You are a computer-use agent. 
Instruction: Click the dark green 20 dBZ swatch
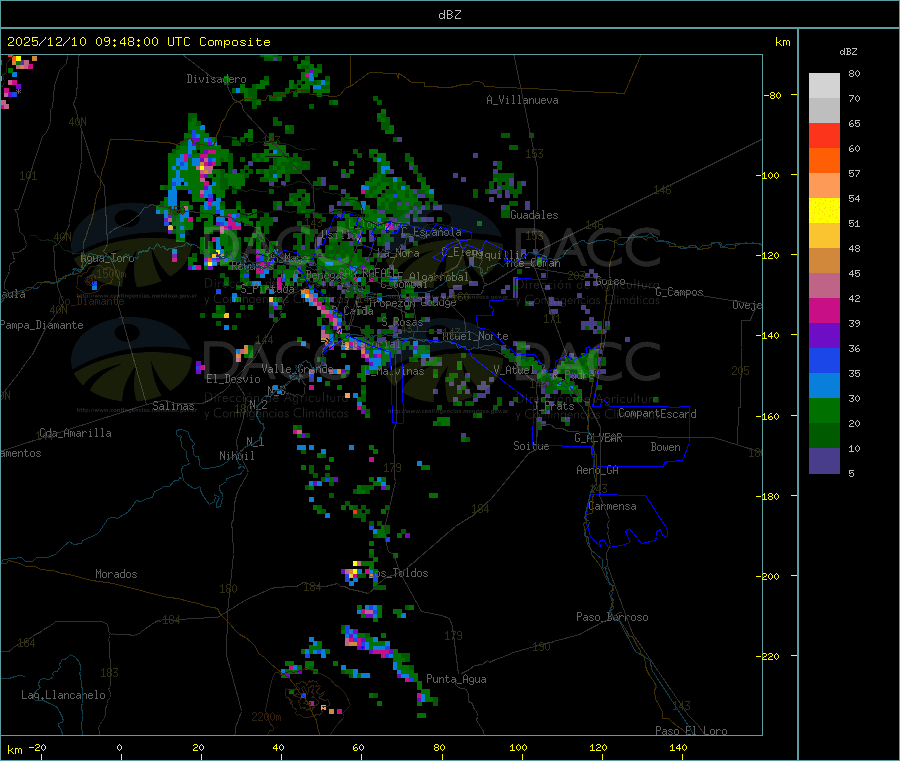[x=824, y=435]
